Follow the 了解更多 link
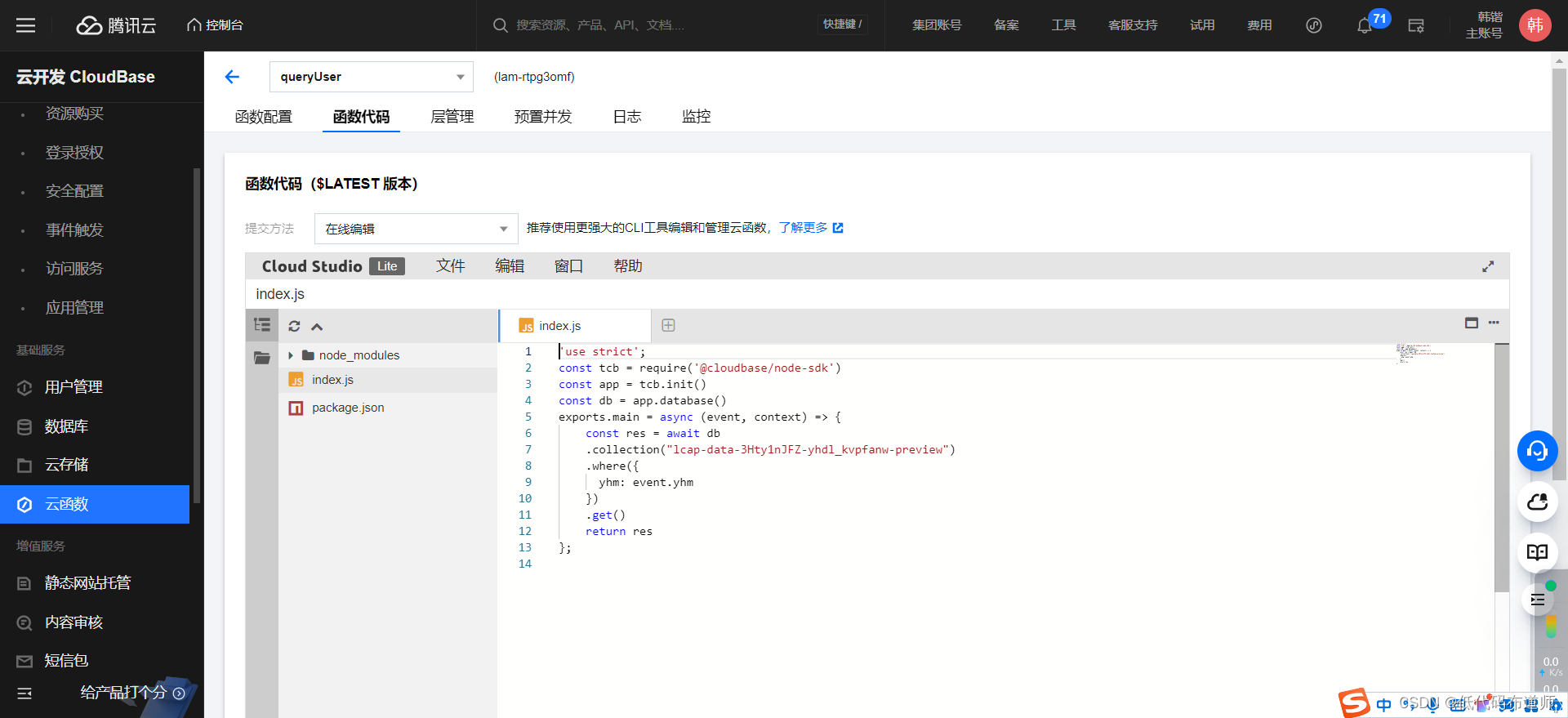This screenshot has width=1568, height=718. (x=810, y=228)
